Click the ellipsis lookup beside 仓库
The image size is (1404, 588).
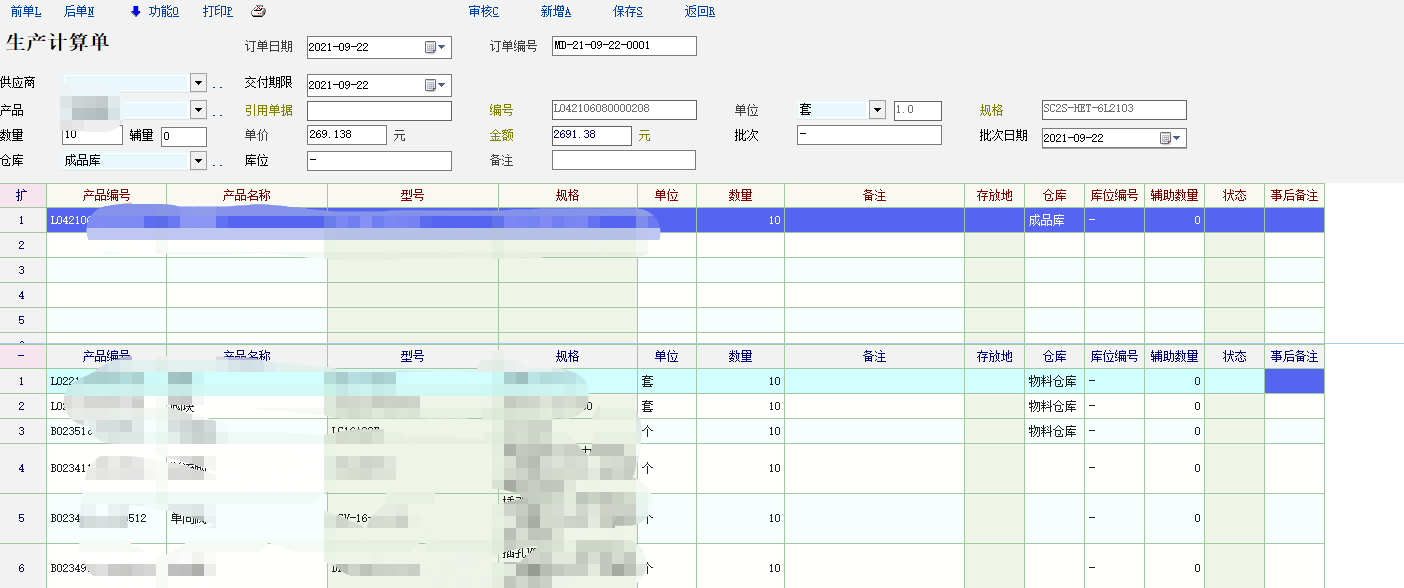point(217,162)
